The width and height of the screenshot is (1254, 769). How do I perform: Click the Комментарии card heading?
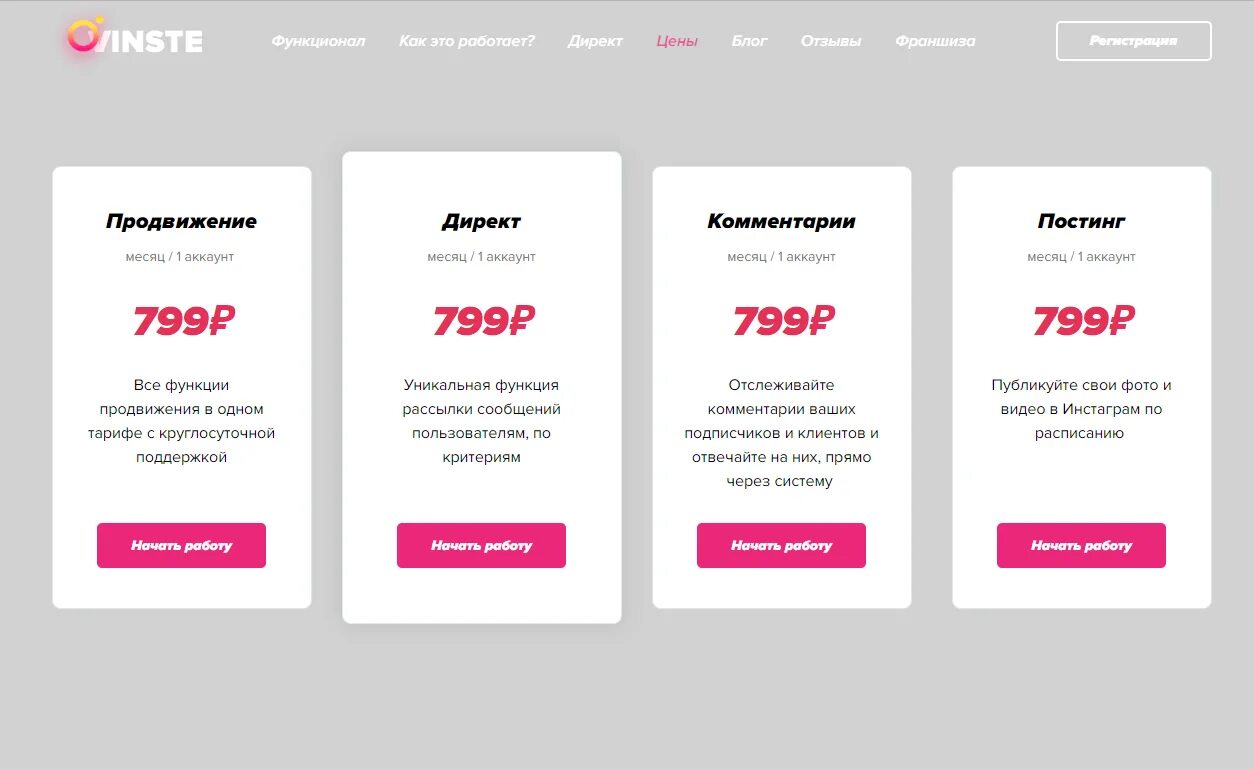781,221
